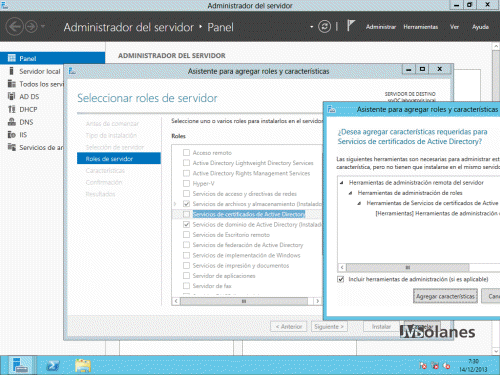The width and height of the screenshot is (500, 375).
Task: Check Active Directory Rights Management Services
Action: click(x=186, y=173)
